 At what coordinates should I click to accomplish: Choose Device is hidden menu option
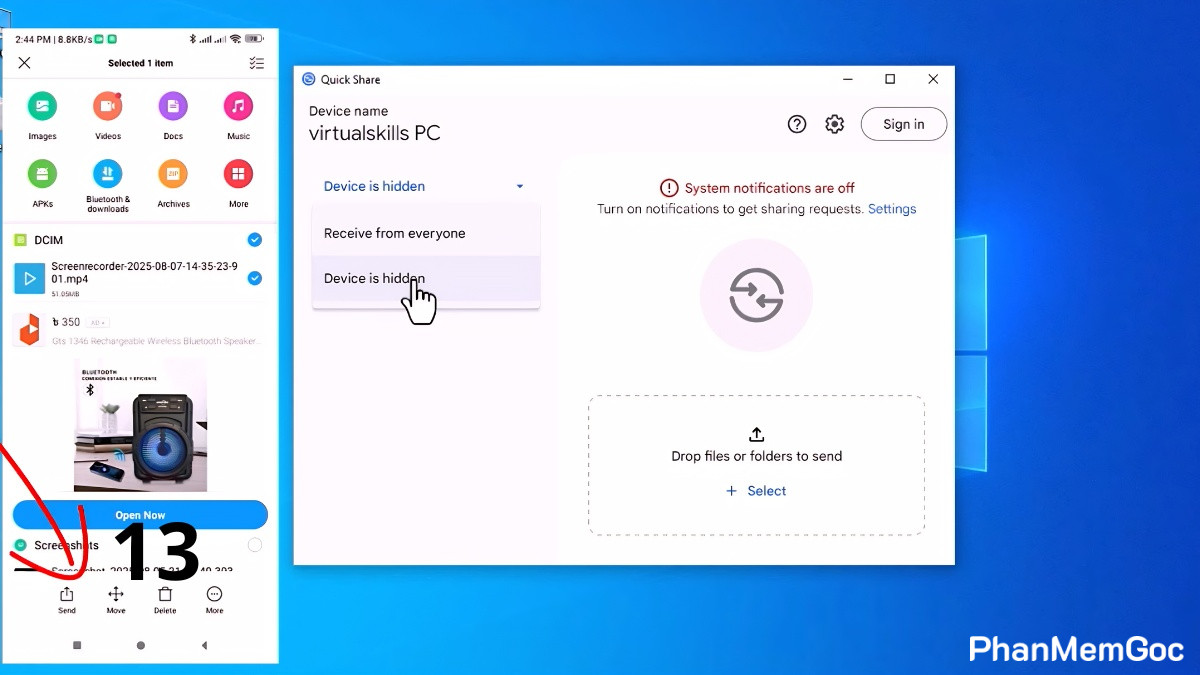click(426, 279)
